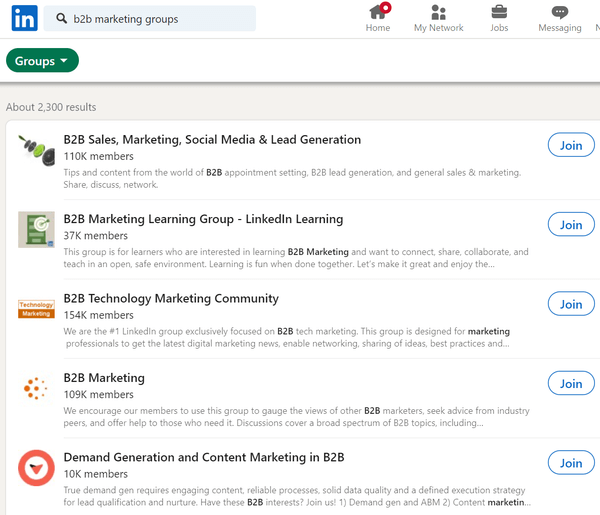
Task: Click the 'We are the #1 LinkedIn group' description
Action: [x=287, y=337]
